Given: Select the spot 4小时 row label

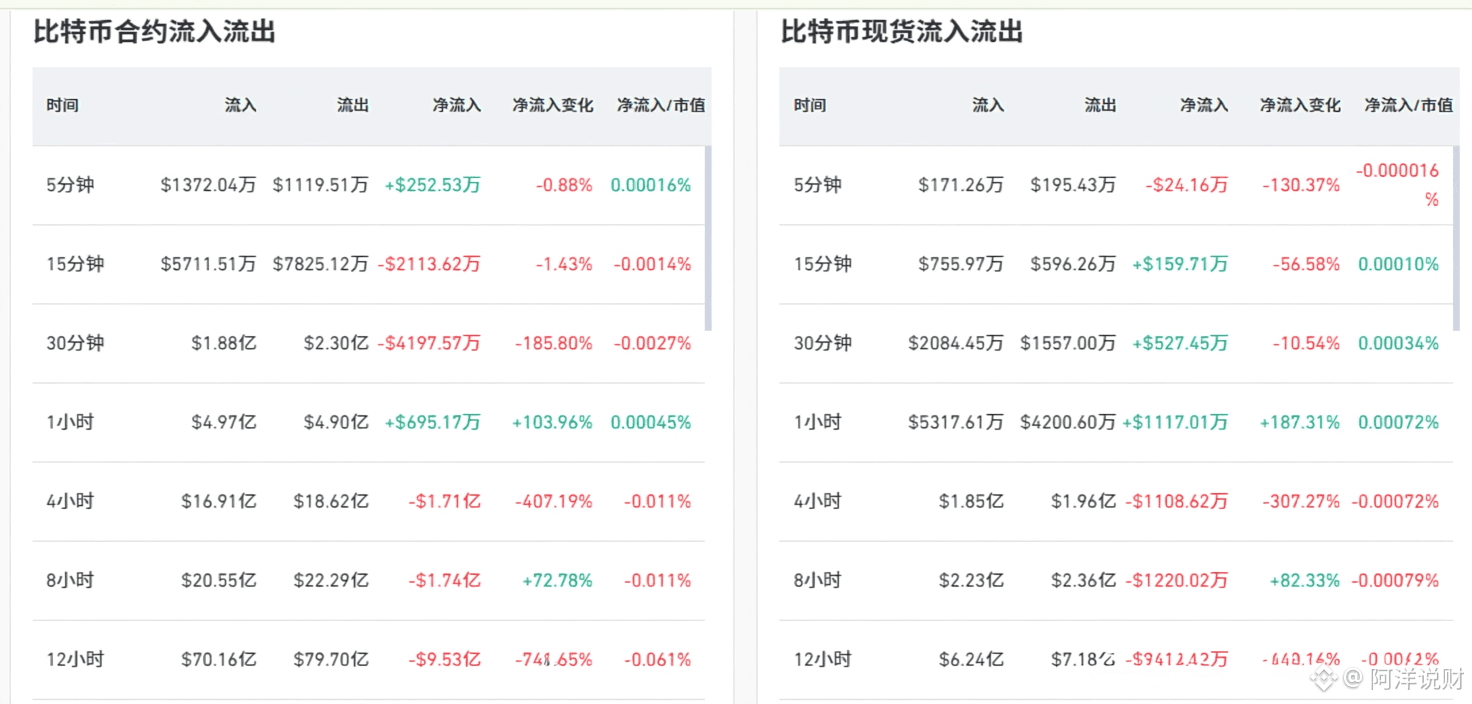Looking at the screenshot, I should [x=818, y=501].
